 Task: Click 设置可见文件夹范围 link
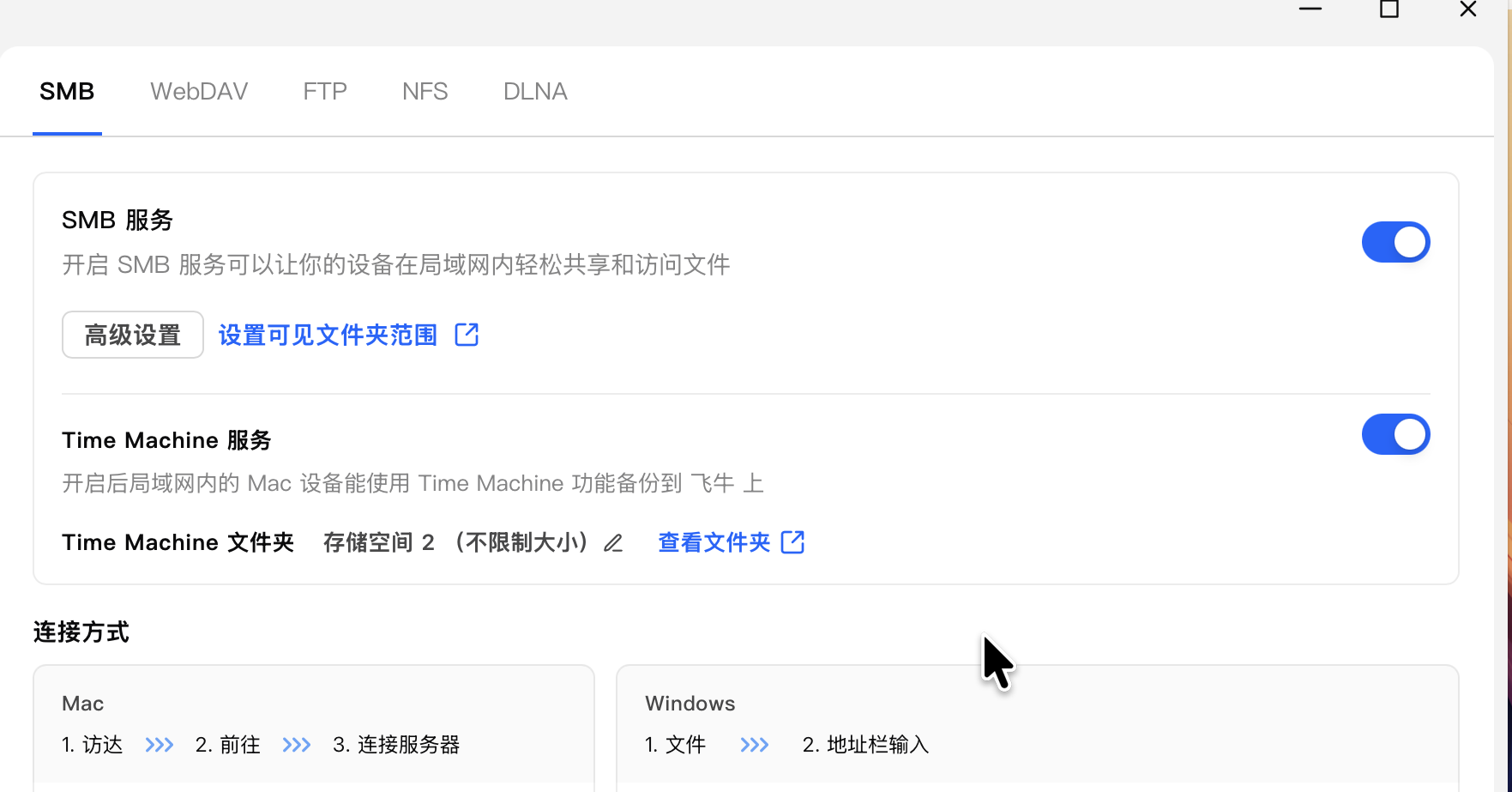[328, 335]
